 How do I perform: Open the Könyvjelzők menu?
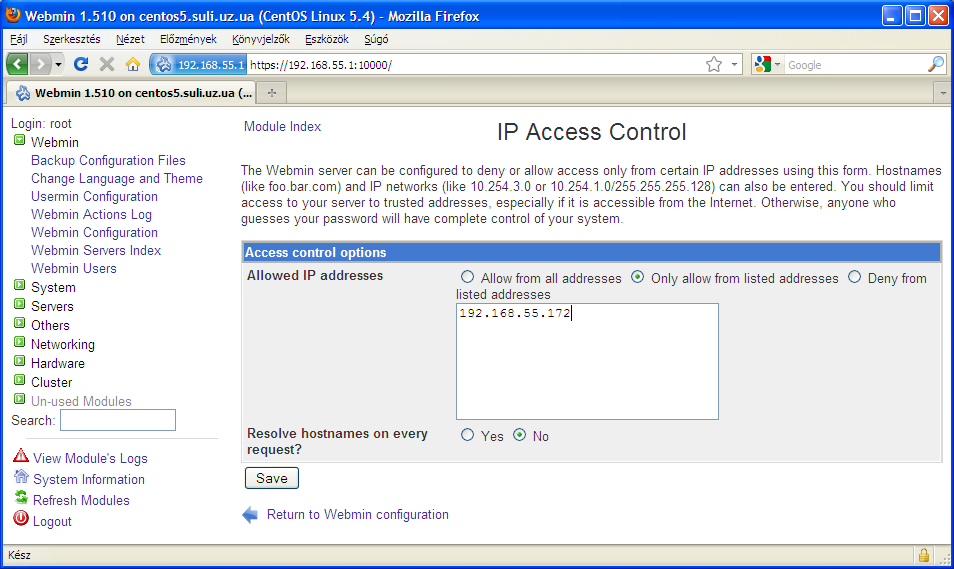(x=260, y=39)
